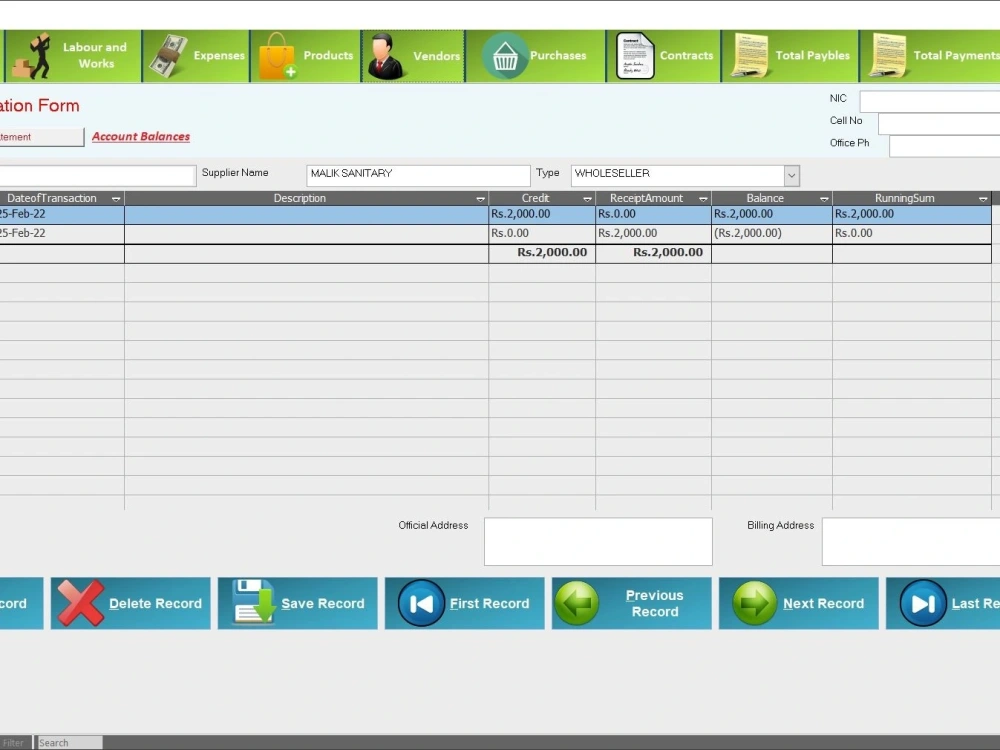Expand the Type WHOLESELLER dropdown
This screenshot has height=750, width=1000.
791,175
